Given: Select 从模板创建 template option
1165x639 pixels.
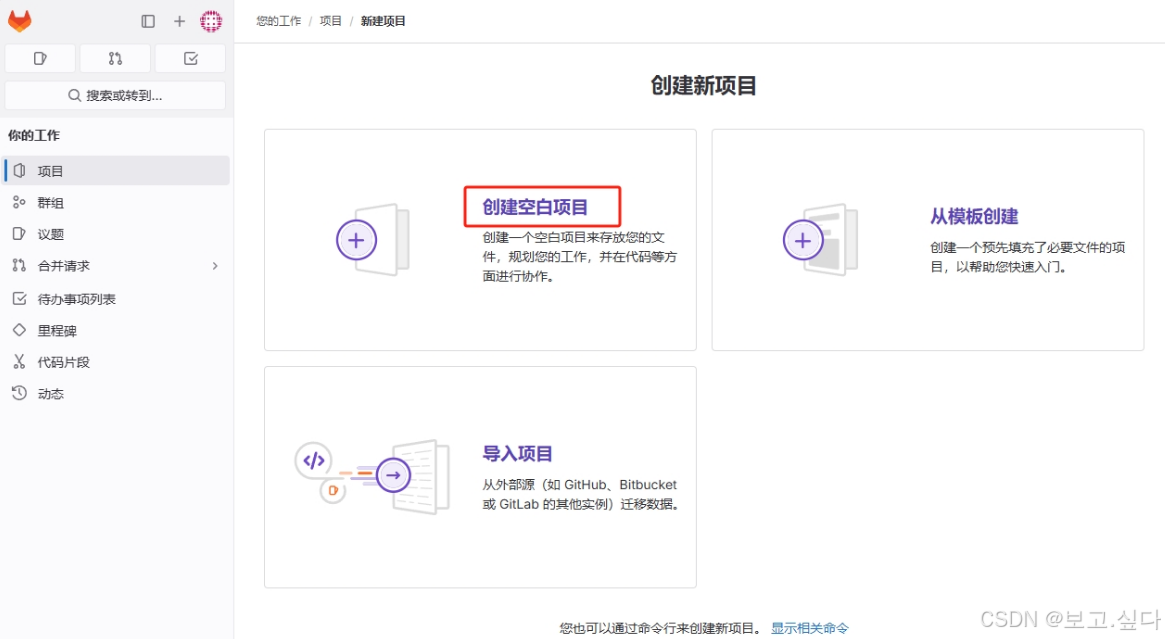Looking at the screenshot, I should point(974,216).
